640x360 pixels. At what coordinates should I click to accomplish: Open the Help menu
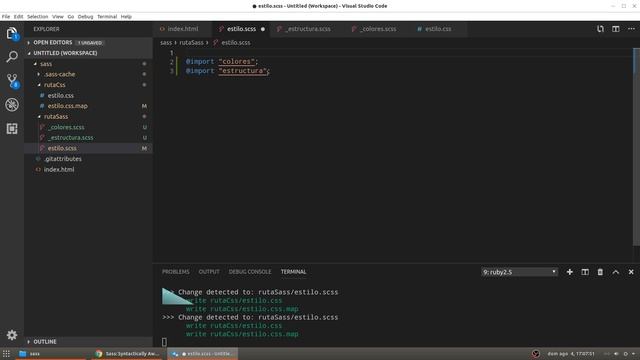(126, 17)
